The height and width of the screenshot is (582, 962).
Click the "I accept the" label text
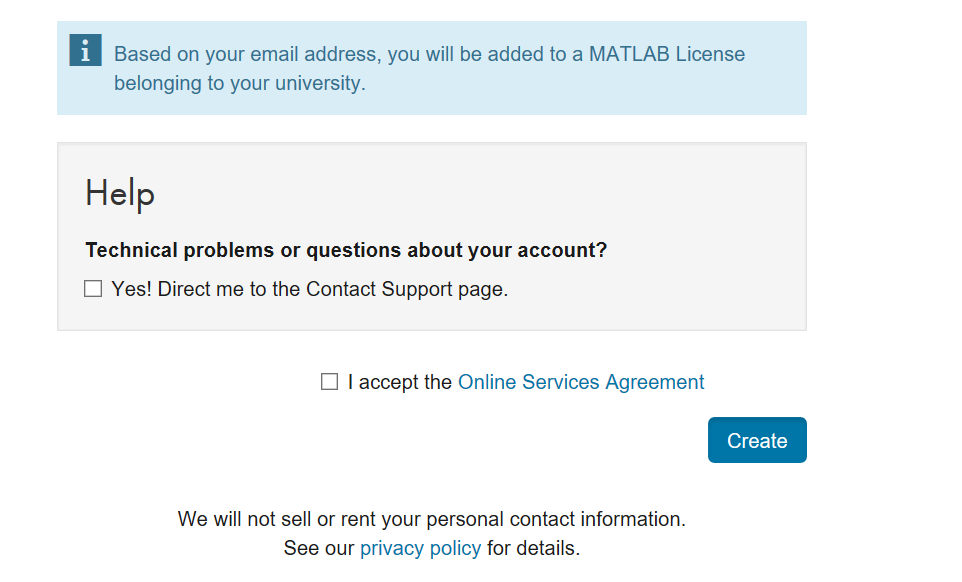pyautogui.click(x=399, y=382)
